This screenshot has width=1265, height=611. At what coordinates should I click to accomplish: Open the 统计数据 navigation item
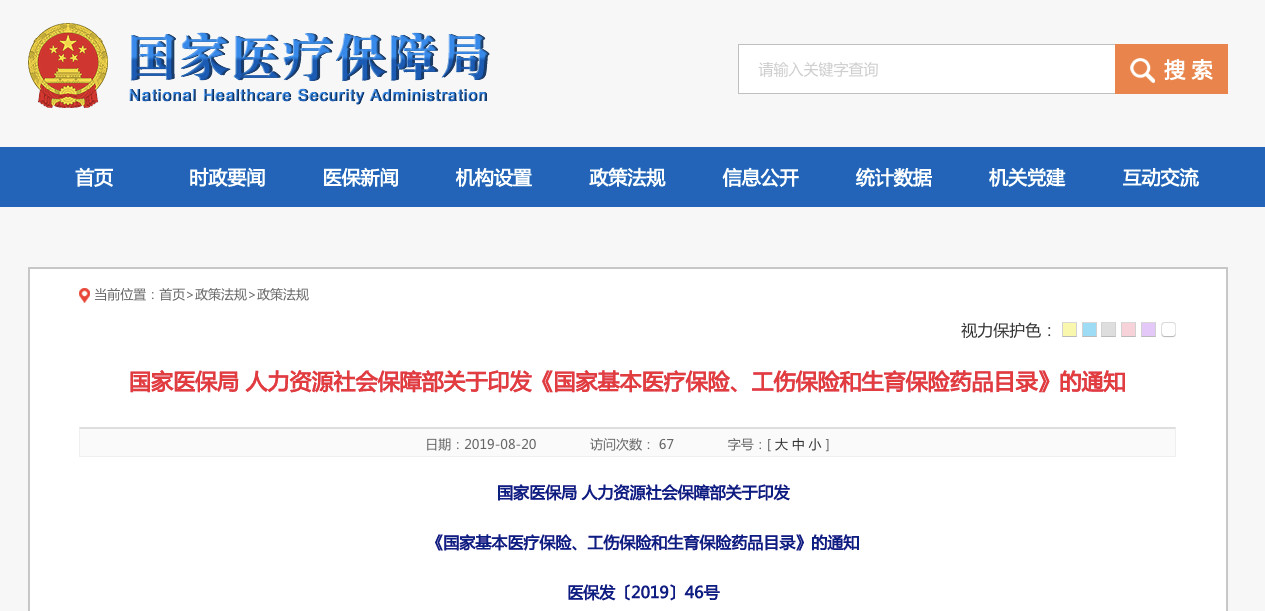pos(893,178)
